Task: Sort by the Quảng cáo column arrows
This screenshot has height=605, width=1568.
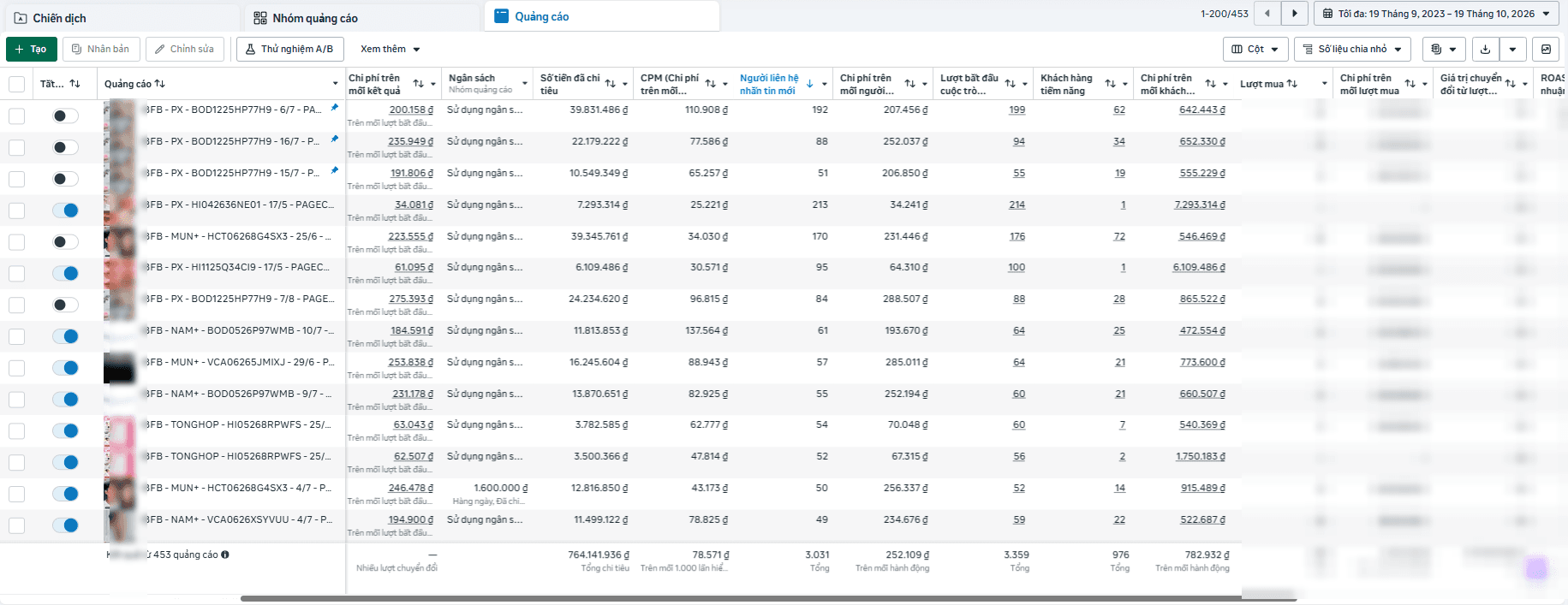Action: [160, 84]
